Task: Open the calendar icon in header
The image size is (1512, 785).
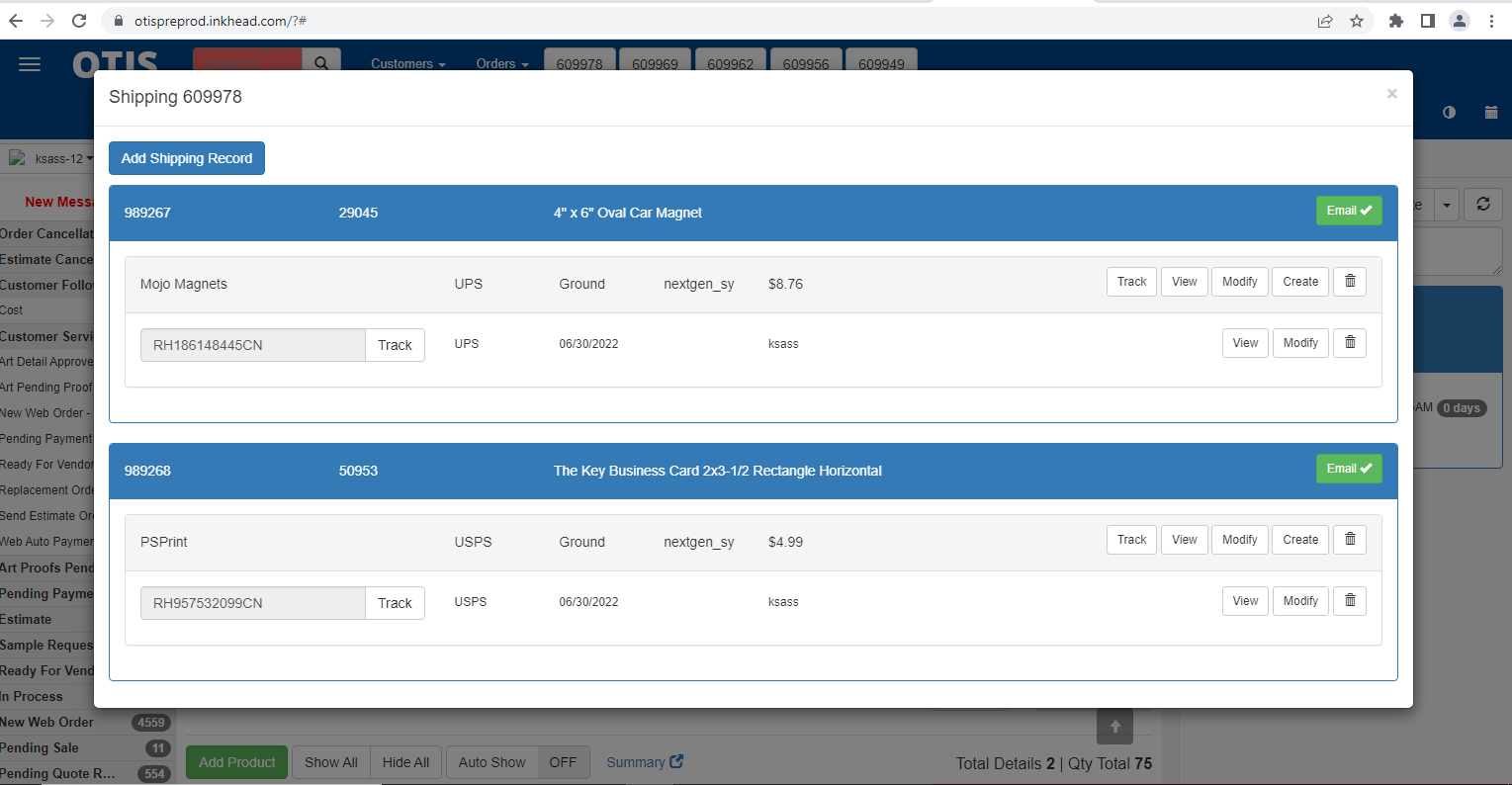Action: point(1490,113)
